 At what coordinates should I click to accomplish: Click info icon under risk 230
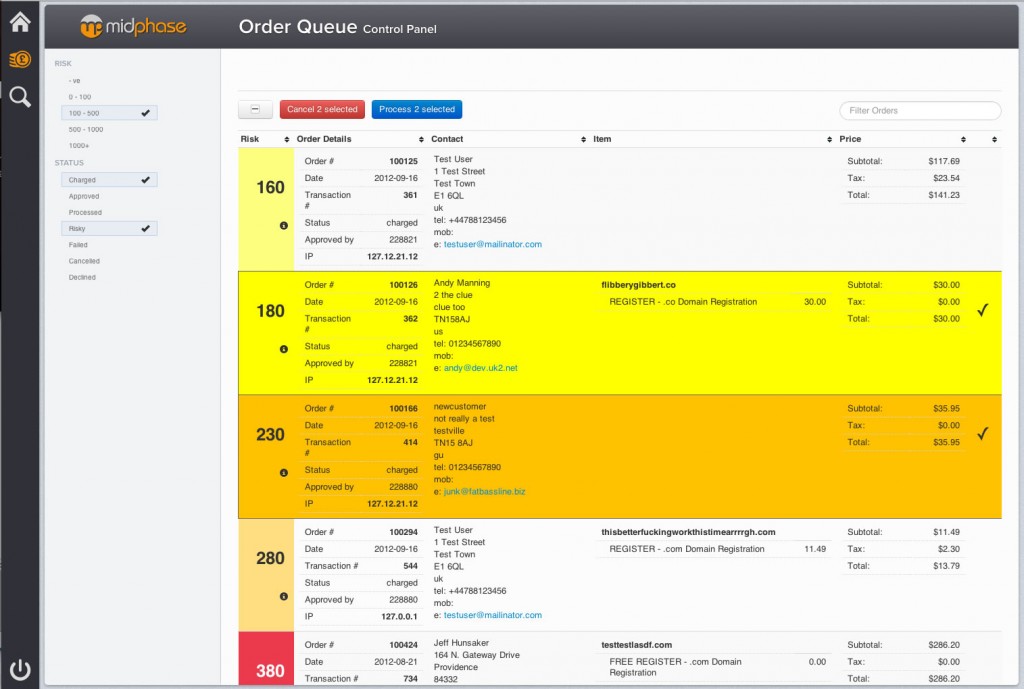[x=283, y=472]
